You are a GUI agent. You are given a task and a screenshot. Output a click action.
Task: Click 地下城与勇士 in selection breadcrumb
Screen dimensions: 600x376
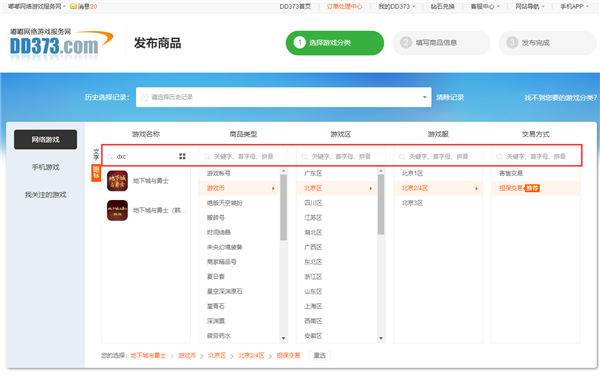point(148,355)
